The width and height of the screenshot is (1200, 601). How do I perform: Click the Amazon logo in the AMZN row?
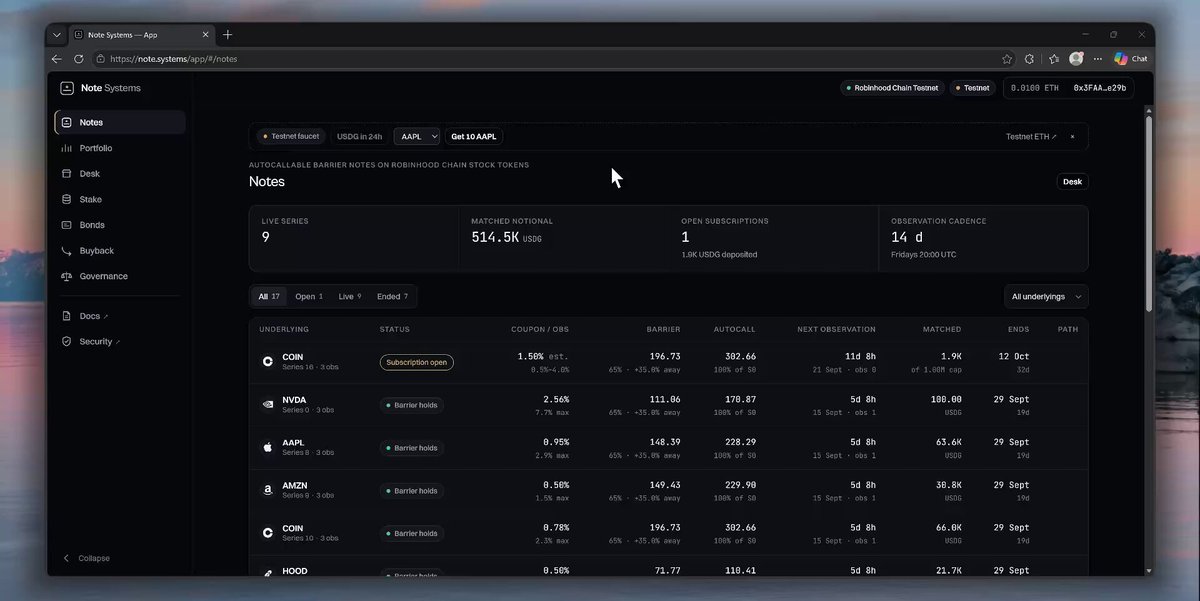(268, 490)
